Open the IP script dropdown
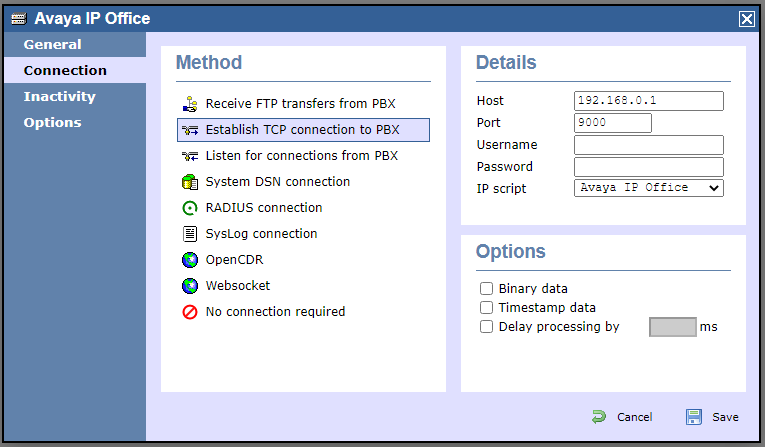Viewport: 765px width, 447px height. point(648,188)
